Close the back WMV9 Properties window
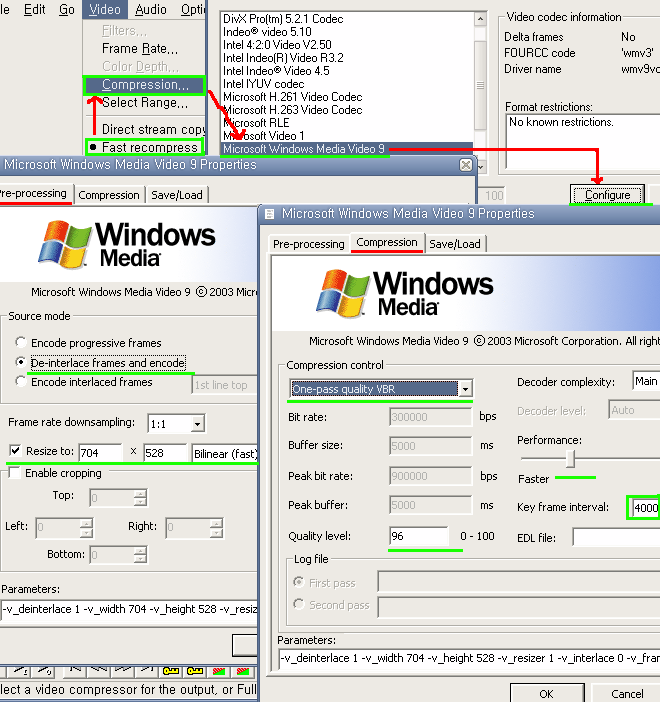660x702 pixels. 466,165
